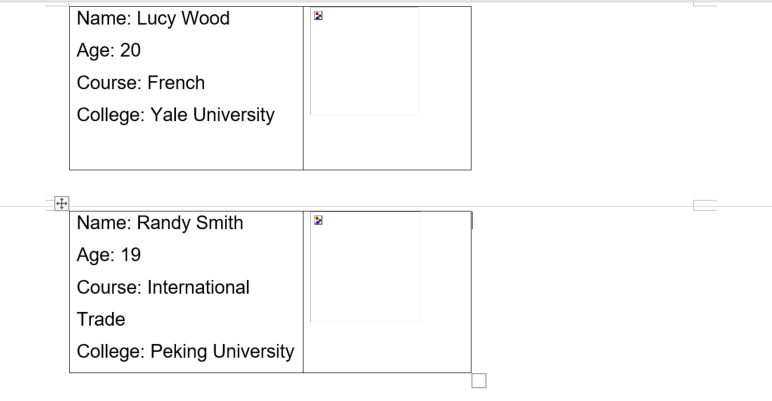The image size is (772, 401).
Task: Click the table move handle icon
Action: coord(62,203)
